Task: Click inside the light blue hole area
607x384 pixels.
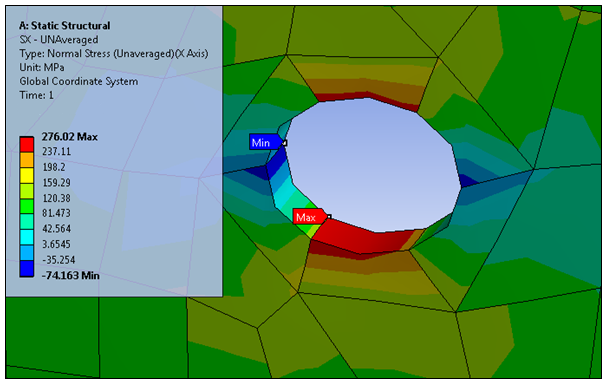Action: coord(372,166)
